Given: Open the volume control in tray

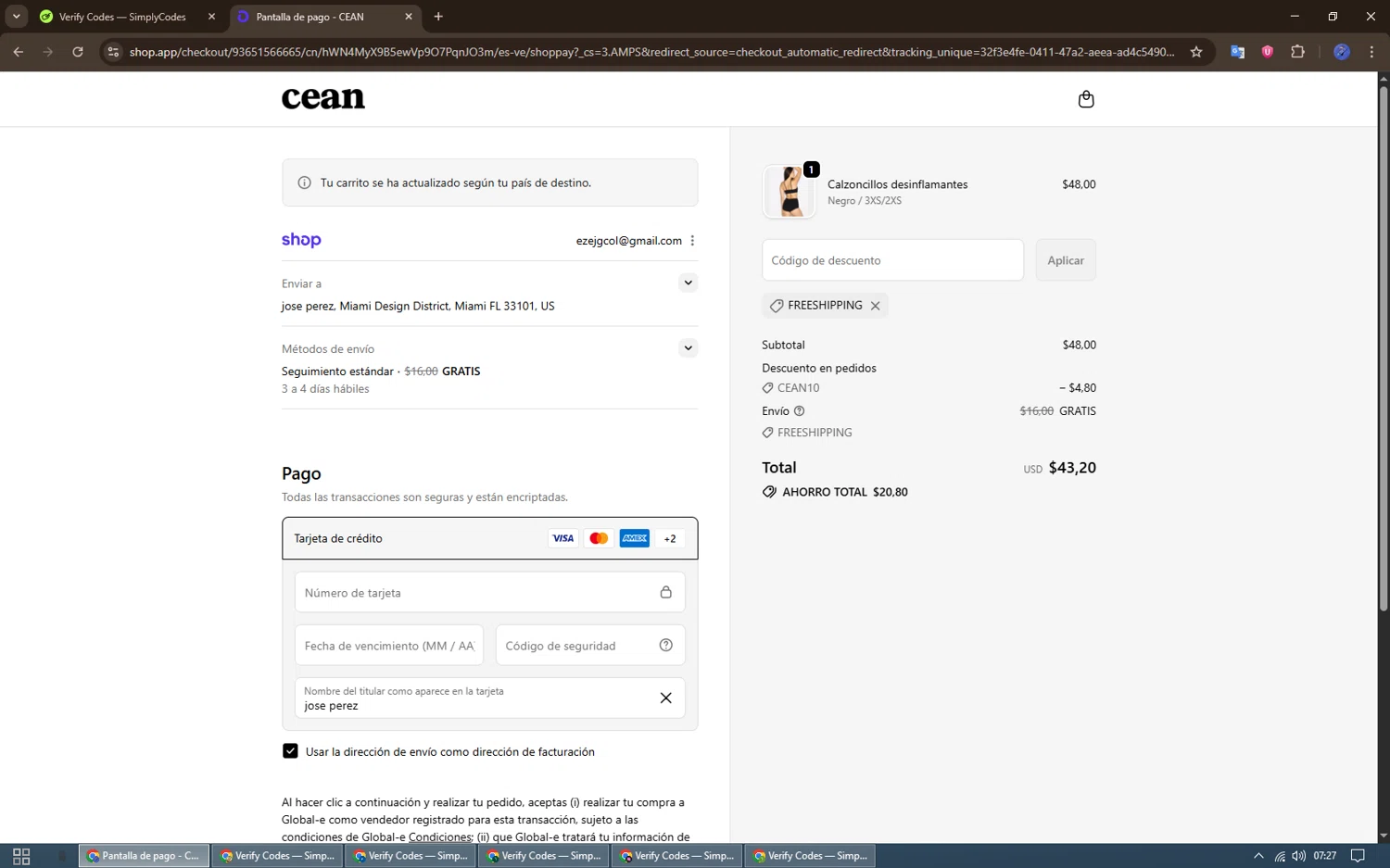Looking at the screenshot, I should [x=1298, y=856].
